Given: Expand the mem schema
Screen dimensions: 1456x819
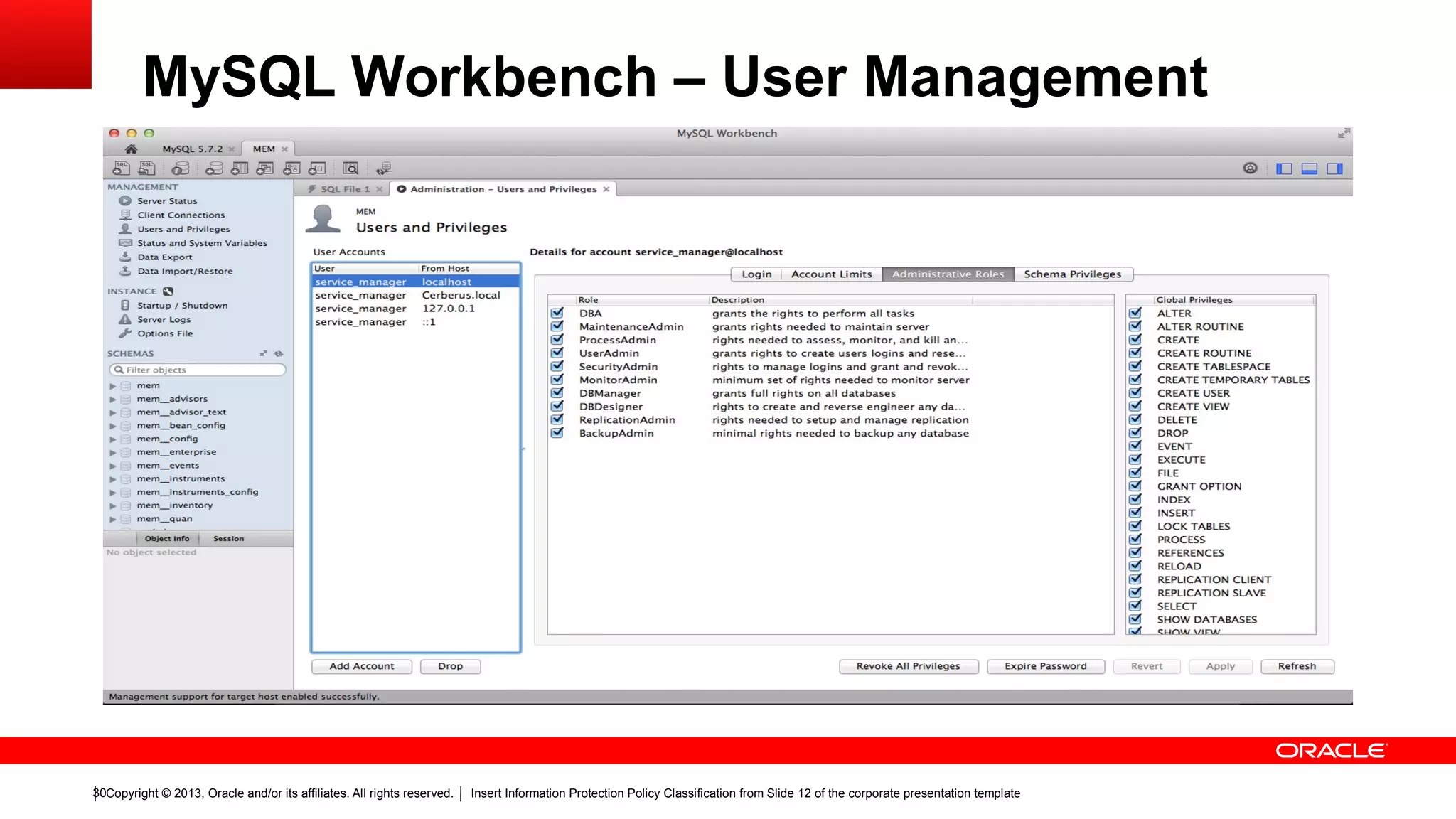Looking at the screenshot, I should pyautogui.click(x=112, y=386).
